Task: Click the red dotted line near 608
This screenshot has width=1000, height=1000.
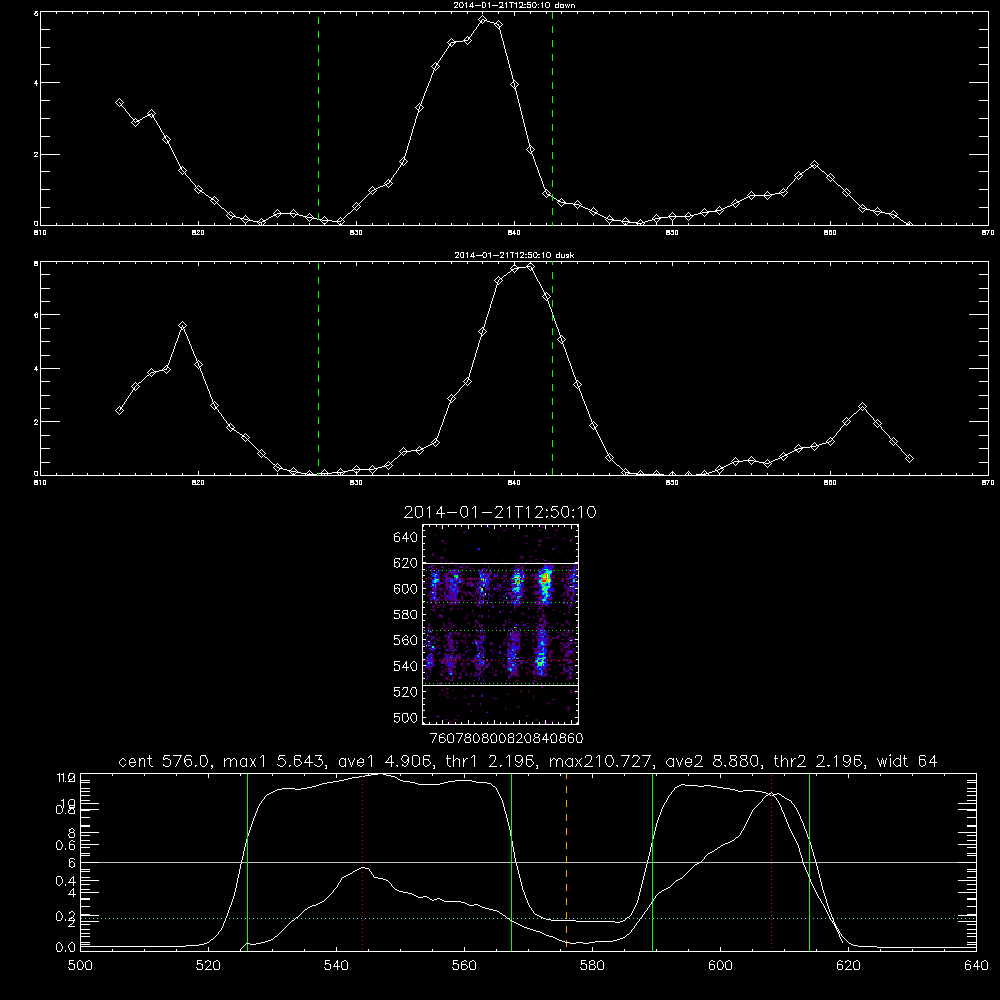Action: pyautogui.click(x=772, y=861)
